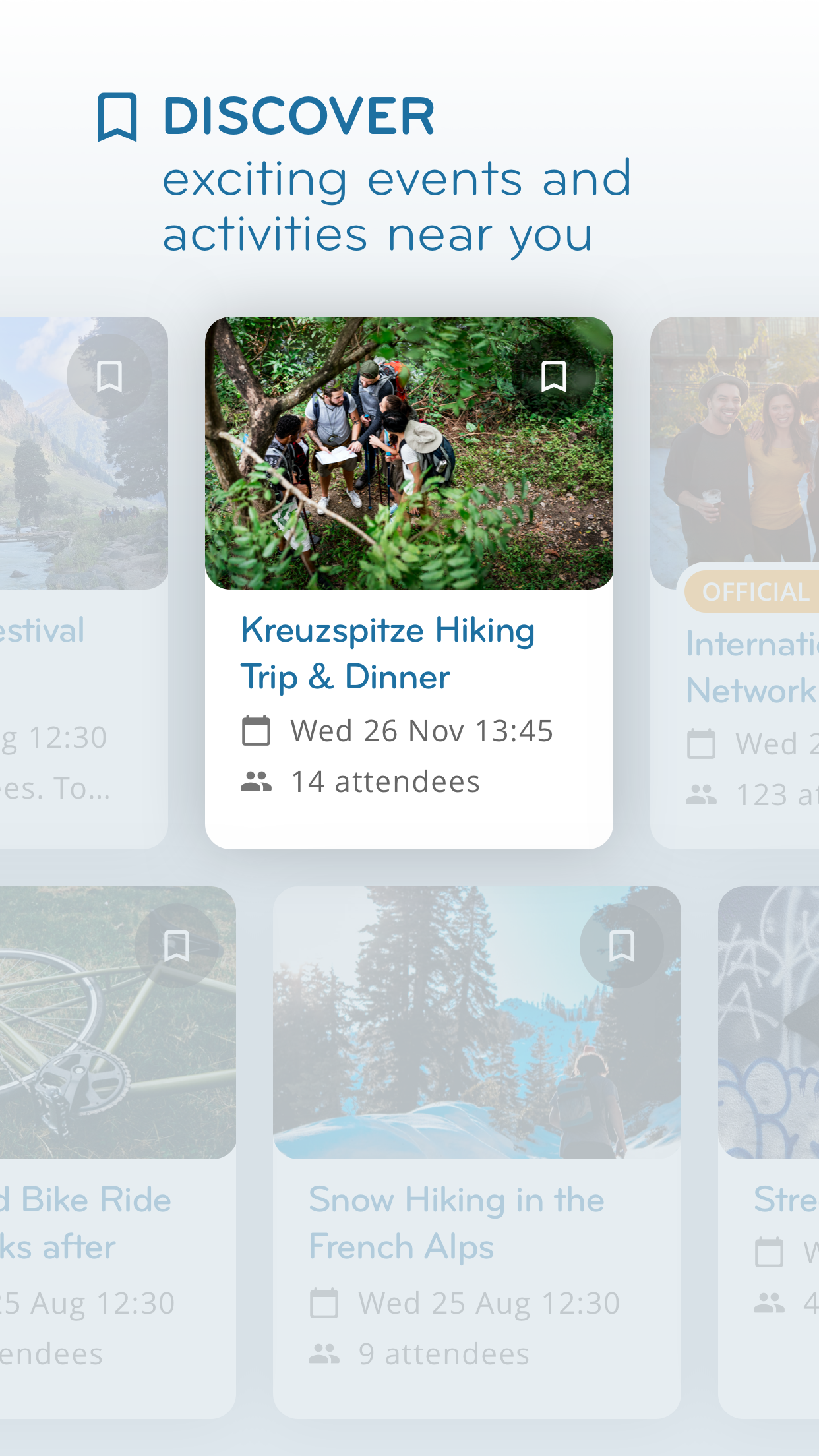This screenshot has height=1456, width=819.
Task: Select the graffiti wall event photo
Action: 769,1022
